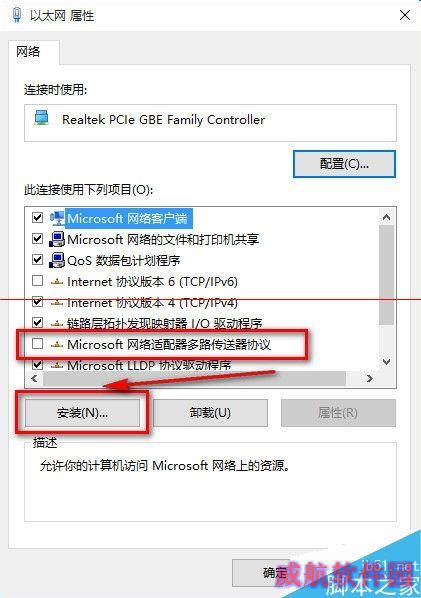The height and width of the screenshot is (598, 421).
Task: Open adapter settings with 配置(C)... button
Action: coord(344,164)
